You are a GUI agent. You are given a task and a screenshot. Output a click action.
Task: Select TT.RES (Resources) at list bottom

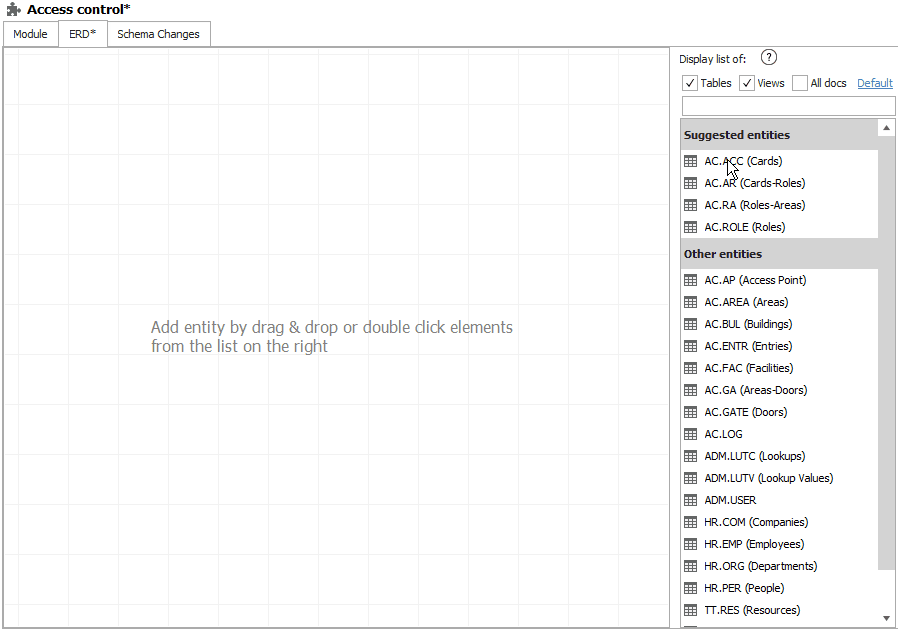tap(751, 610)
